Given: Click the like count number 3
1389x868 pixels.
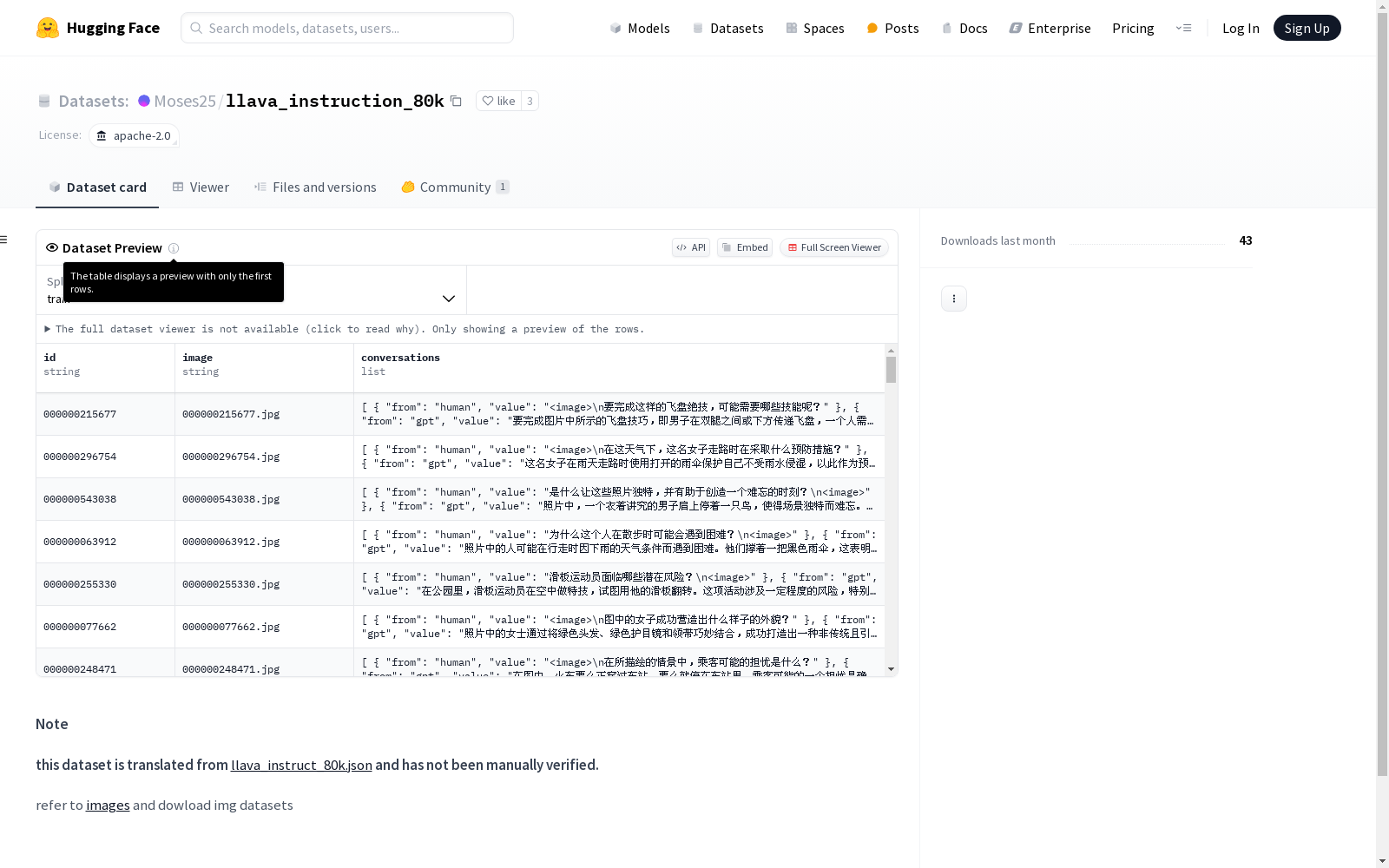Looking at the screenshot, I should 530,101.
